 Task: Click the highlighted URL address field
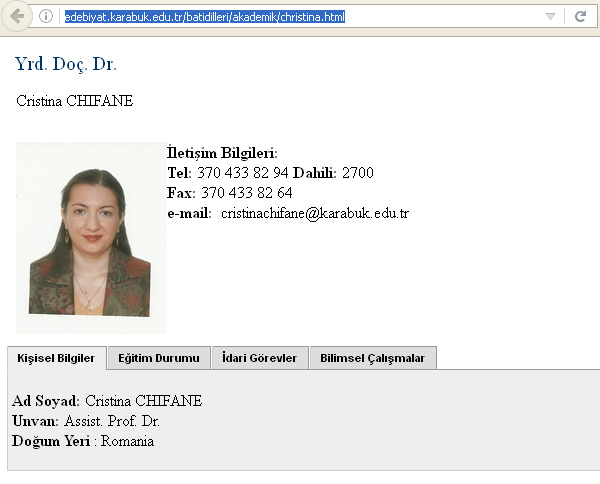tap(204, 16)
